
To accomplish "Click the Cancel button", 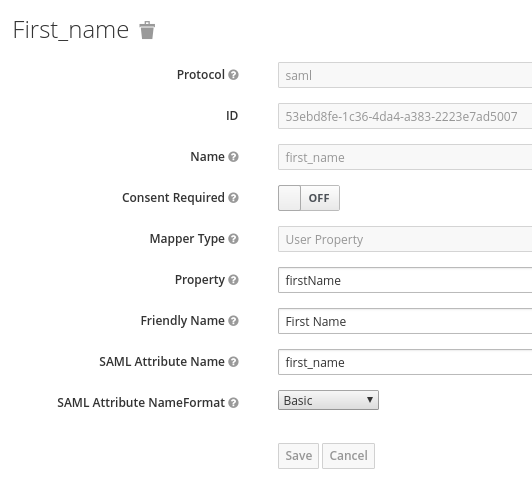I will click(x=348, y=456).
